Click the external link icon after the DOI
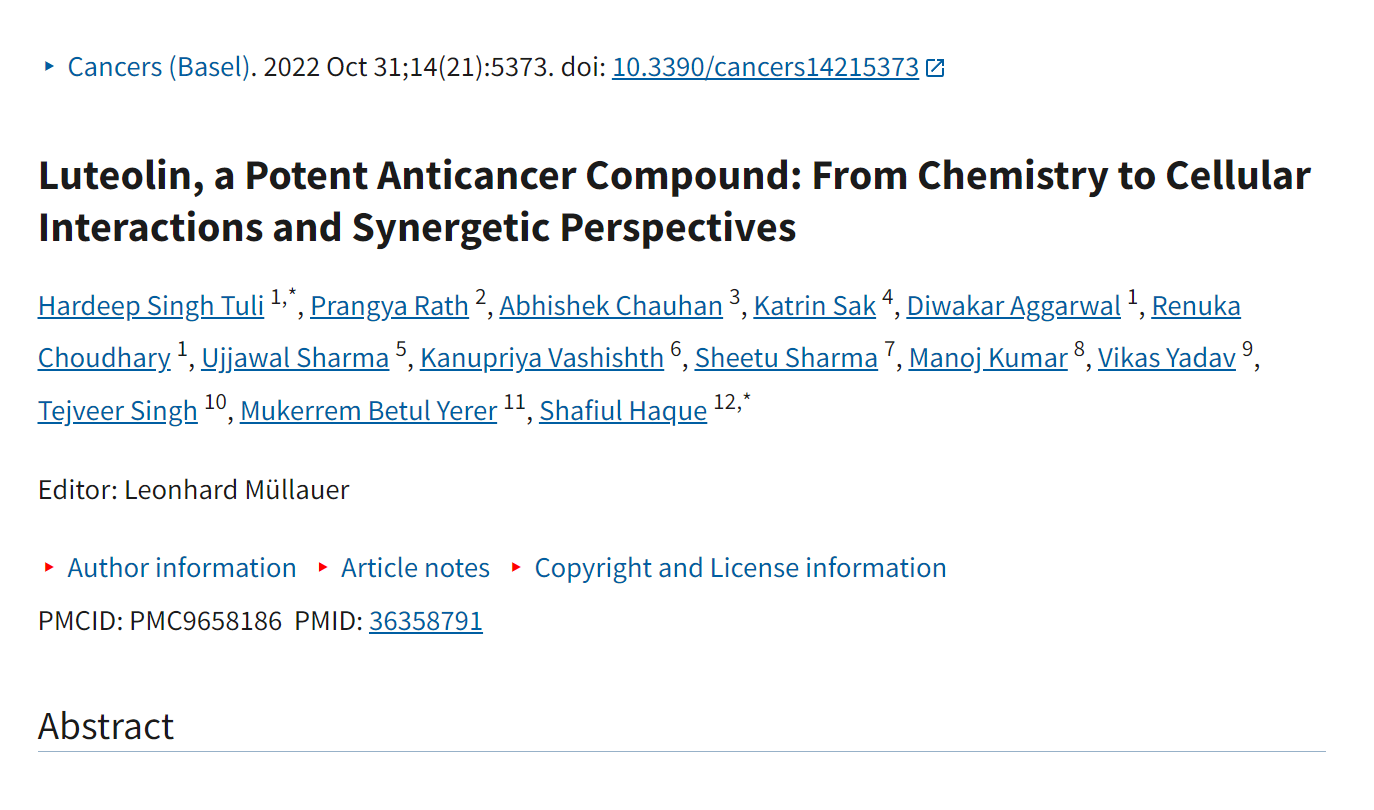This screenshot has width=1374, height=810. (x=935, y=68)
